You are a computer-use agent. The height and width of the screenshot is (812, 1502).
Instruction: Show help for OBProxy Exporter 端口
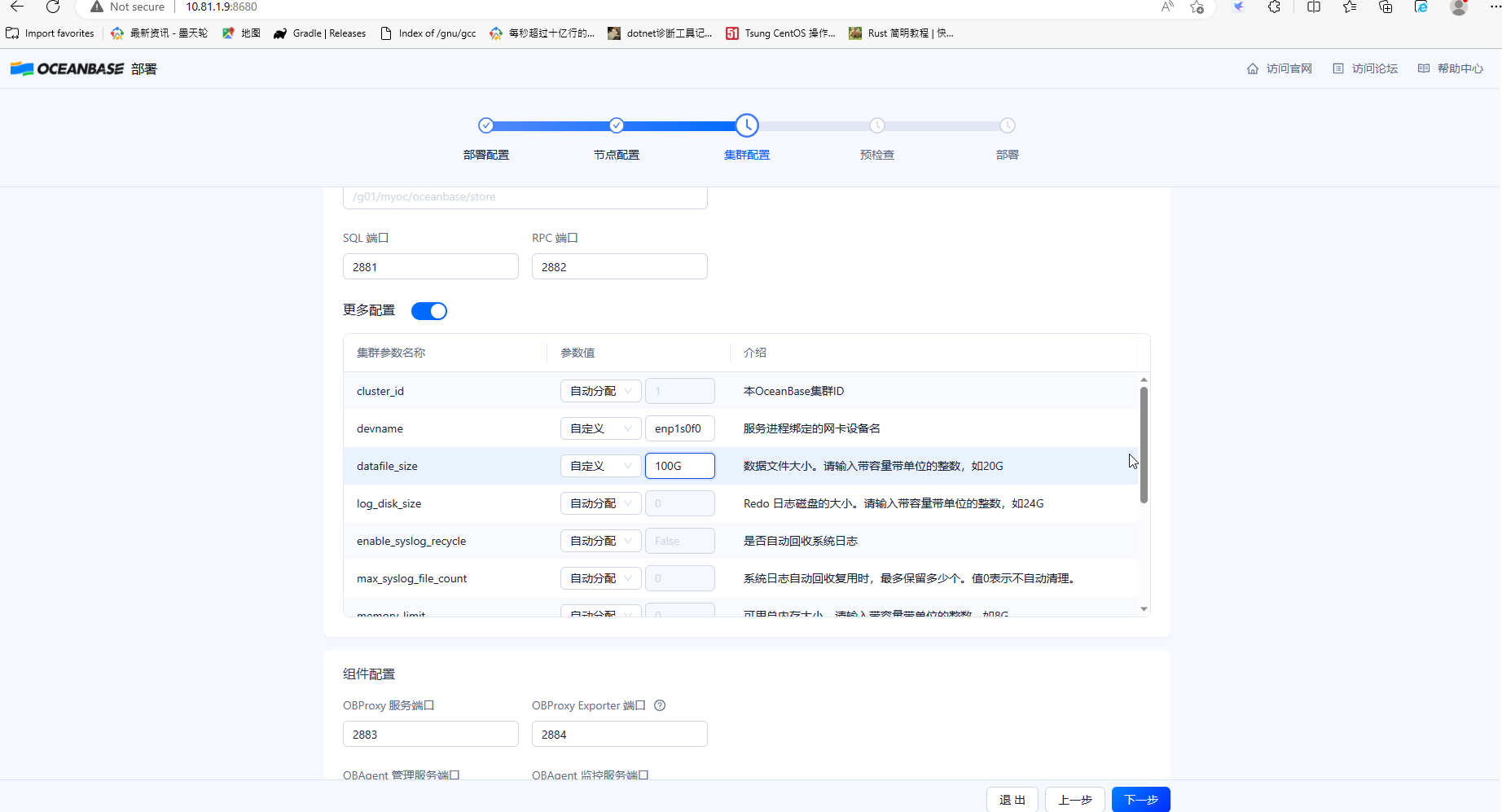pyautogui.click(x=660, y=705)
